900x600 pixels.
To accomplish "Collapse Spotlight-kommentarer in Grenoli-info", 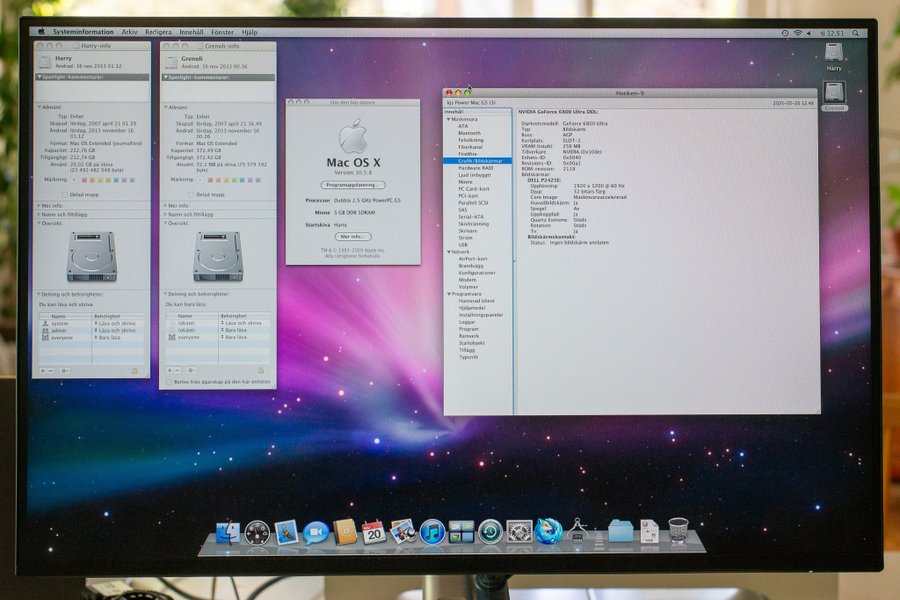I will (x=165, y=77).
